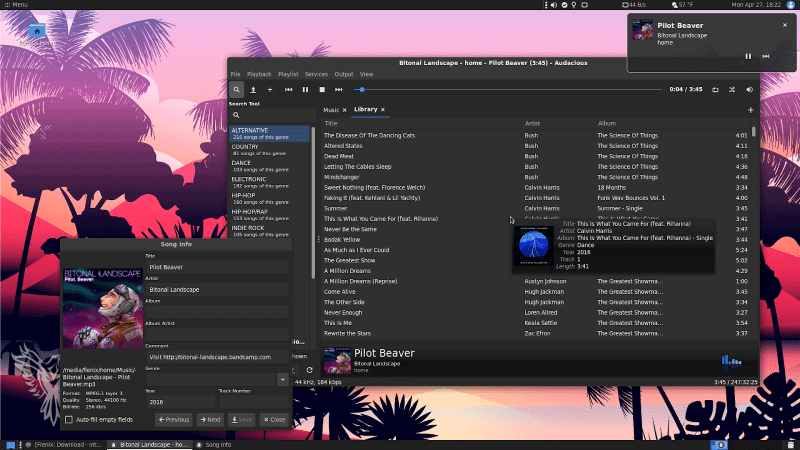Click the Pilot Beaver album art in info bar

(337, 360)
